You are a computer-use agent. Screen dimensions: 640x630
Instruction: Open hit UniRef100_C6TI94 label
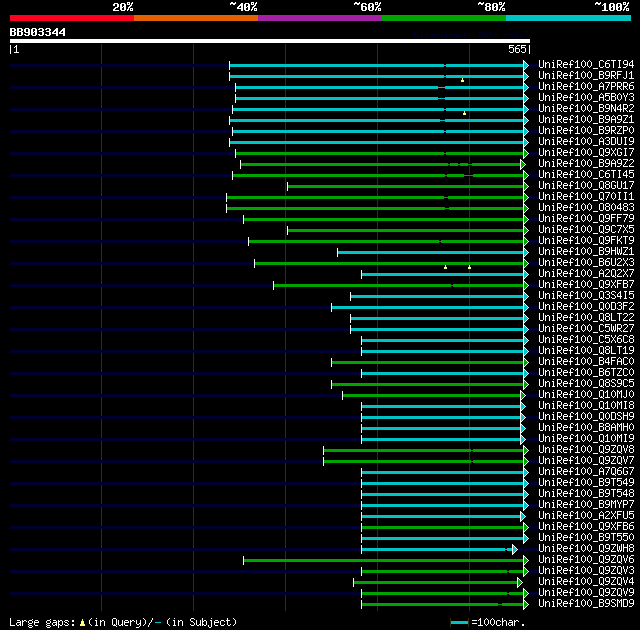tap(586, 64)
